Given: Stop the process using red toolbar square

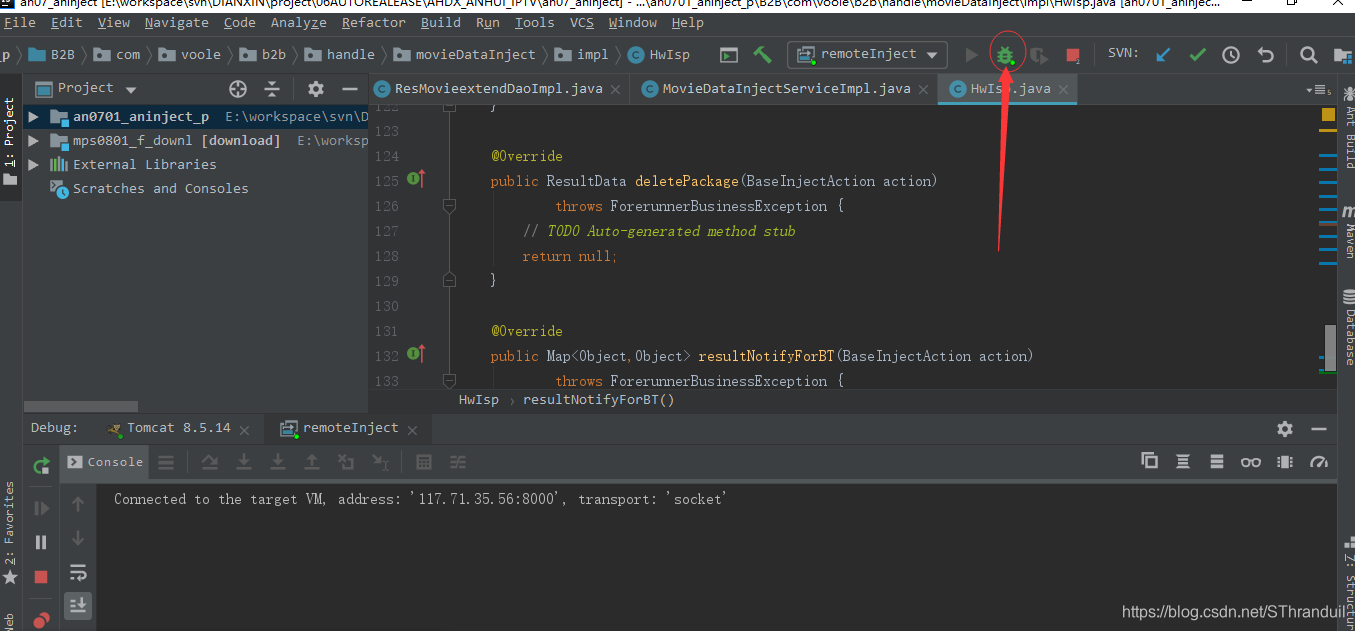Looking at the screenshot, I should [x=1072, y=55].
